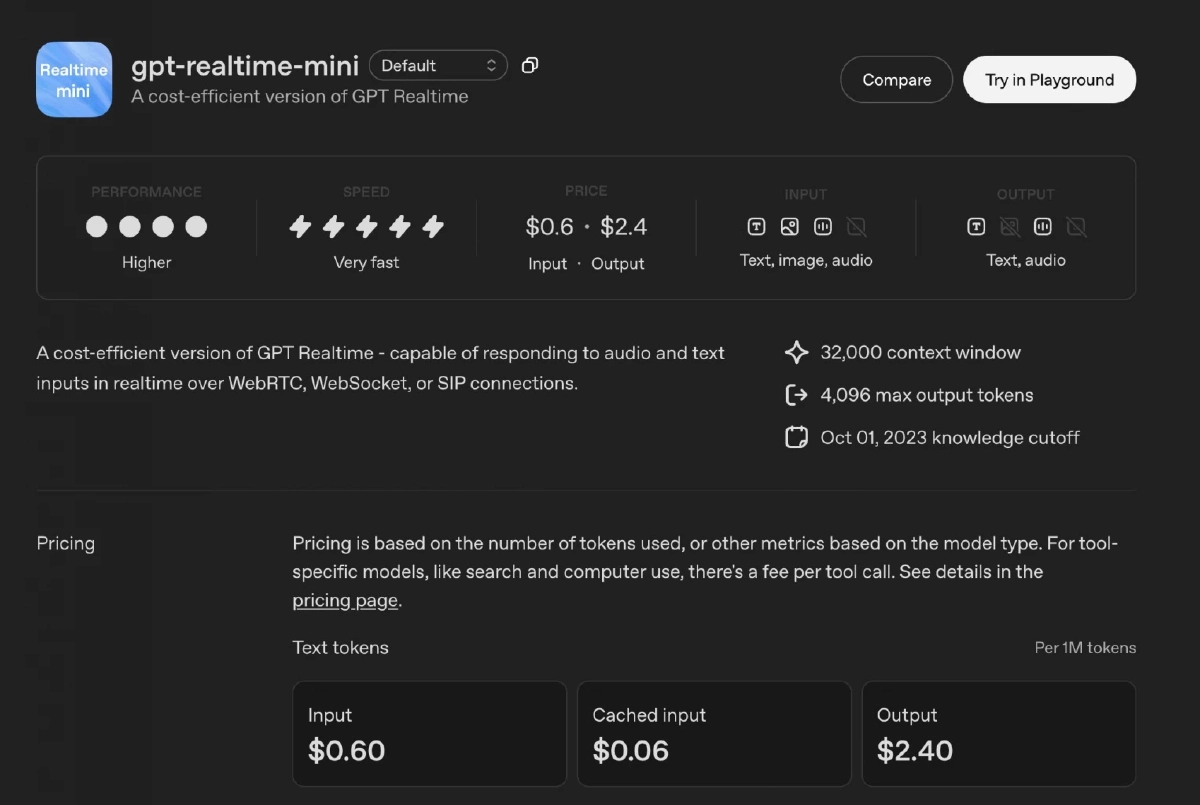The height and width of the screenshot is (805, 1200).
Task: Click the context window sparkle icon
Action: 796,353
